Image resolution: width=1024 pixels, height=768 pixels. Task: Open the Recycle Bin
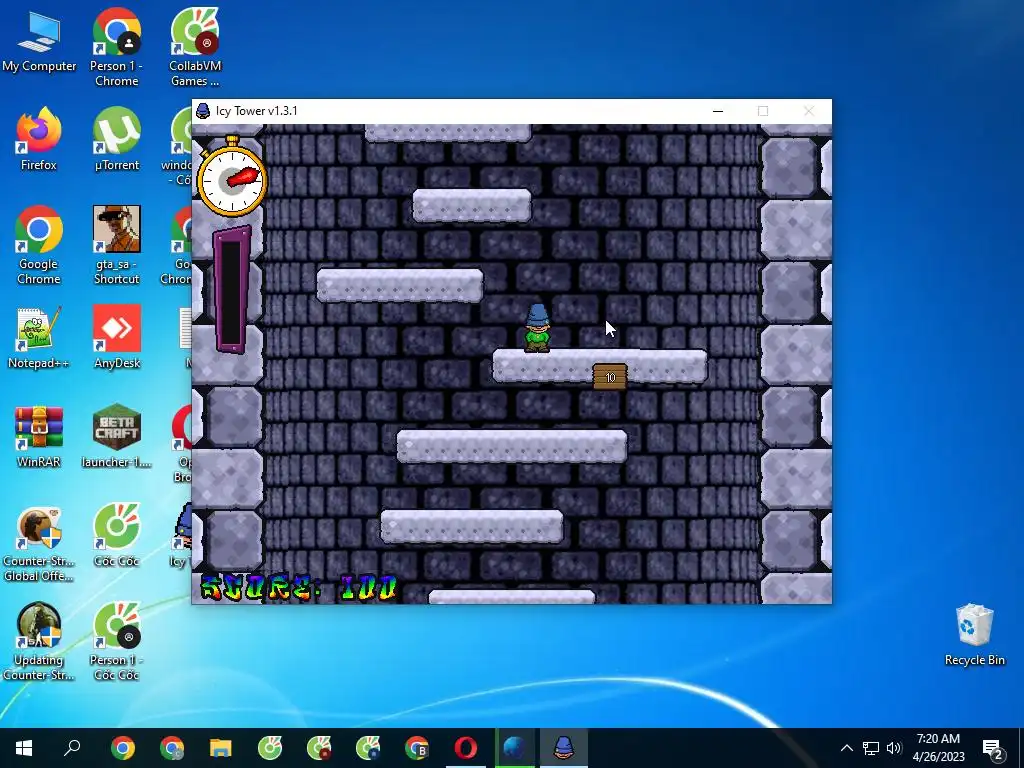[974, 635]
